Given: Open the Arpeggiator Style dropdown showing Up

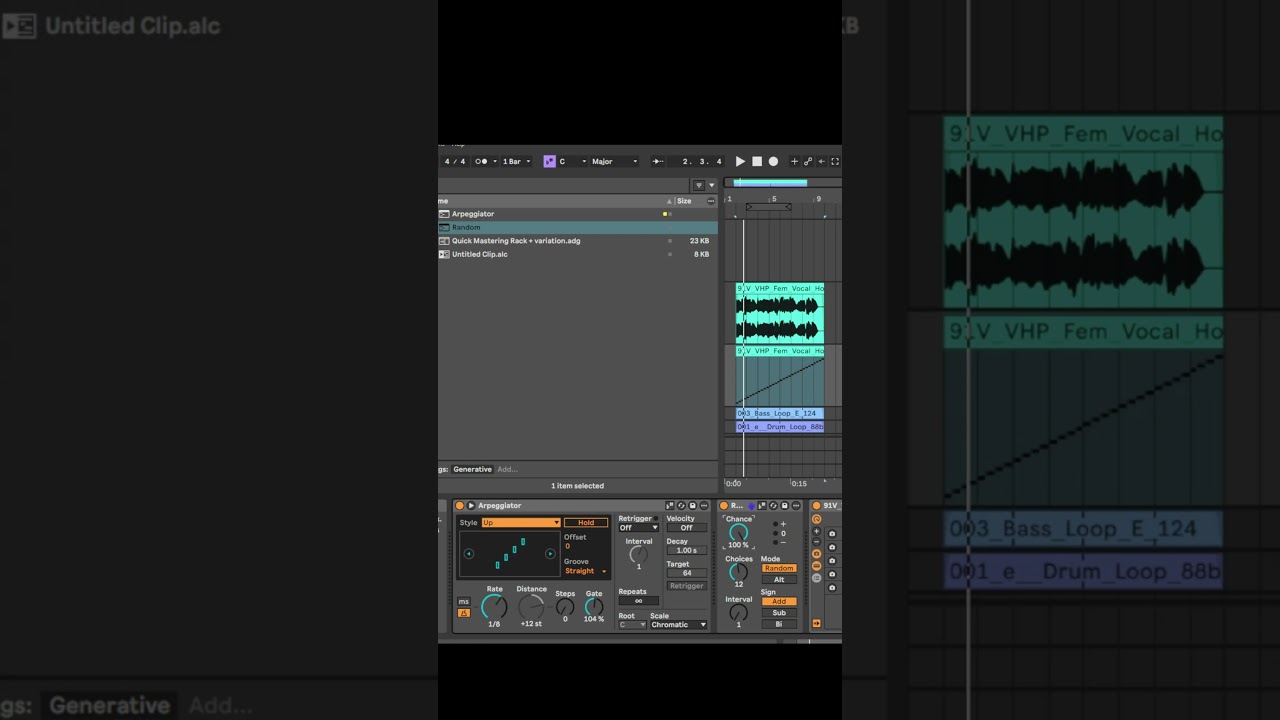Looking at the screenshot, I should (x=520, y=523).
